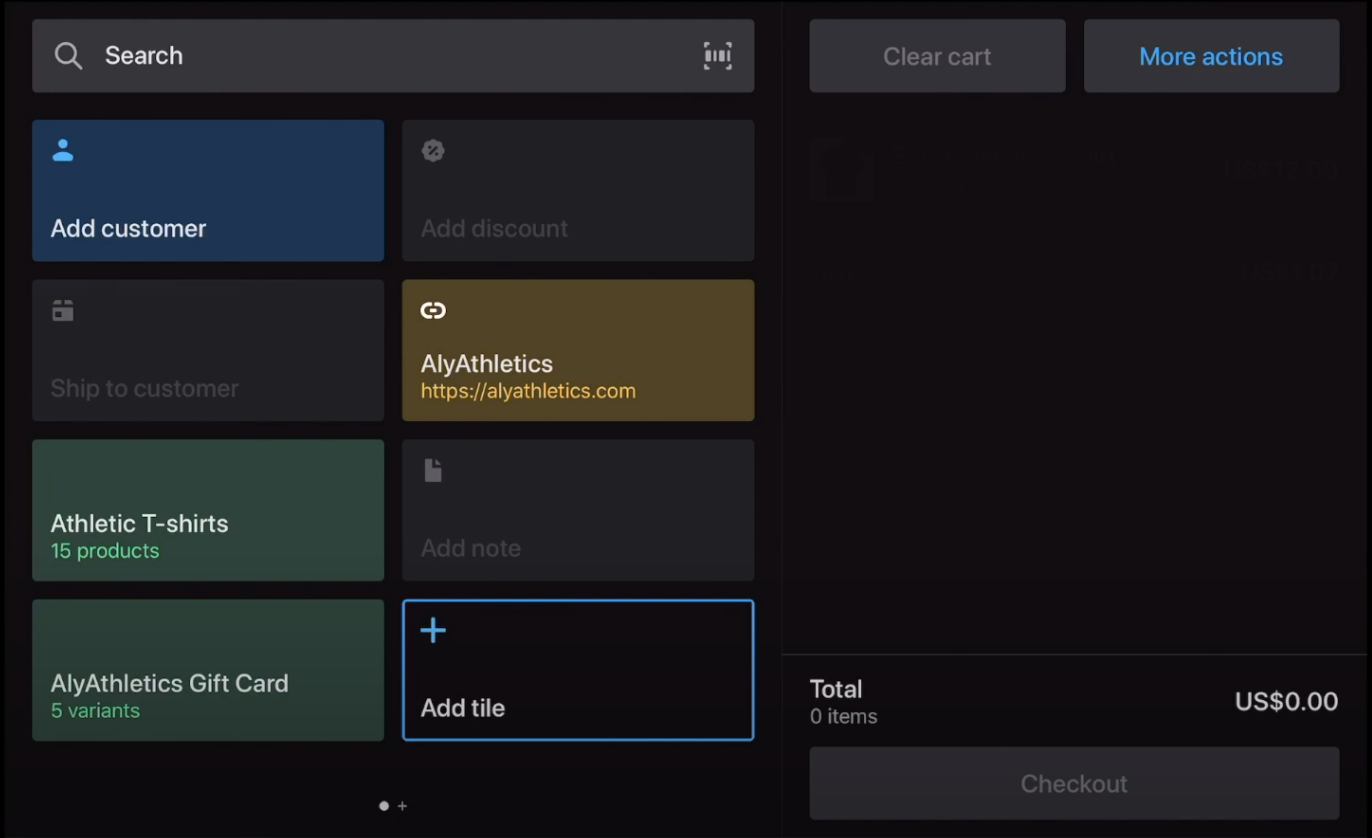This screenshot has height=838, width=1372.
Task: Click the shipping box icon on Ship to customer tile
Action: tap(63, 310)
